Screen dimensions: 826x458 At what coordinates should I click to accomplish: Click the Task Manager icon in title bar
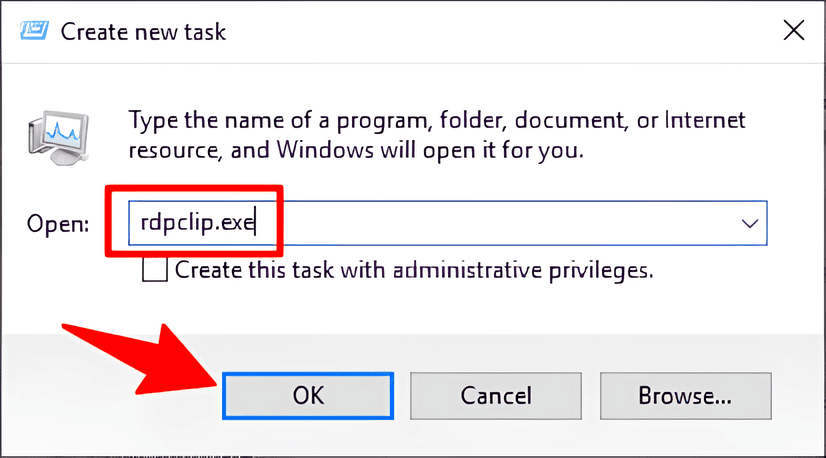(32, 31)
